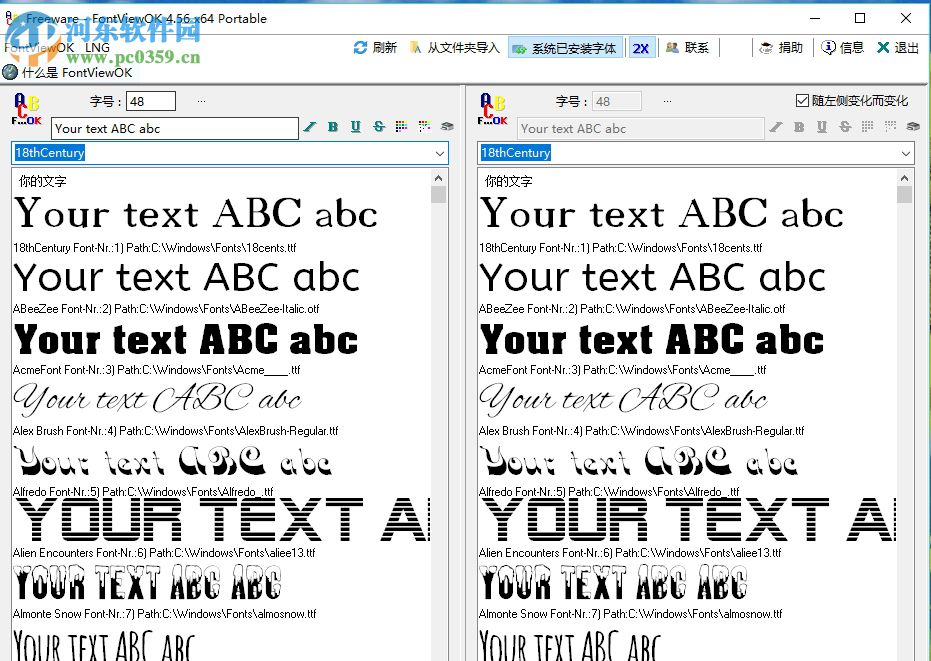Focus the left panel 字号 size field
Screen dimensions: 931x661
click(151, 101)
